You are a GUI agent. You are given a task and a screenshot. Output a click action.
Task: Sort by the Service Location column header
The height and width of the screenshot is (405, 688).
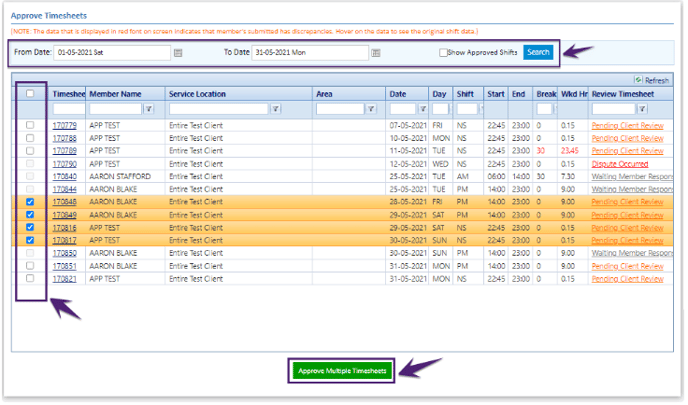click(x=197, y=94)
